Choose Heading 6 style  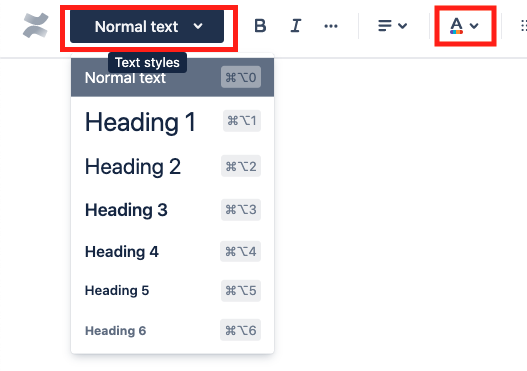[x=172, y=330]
